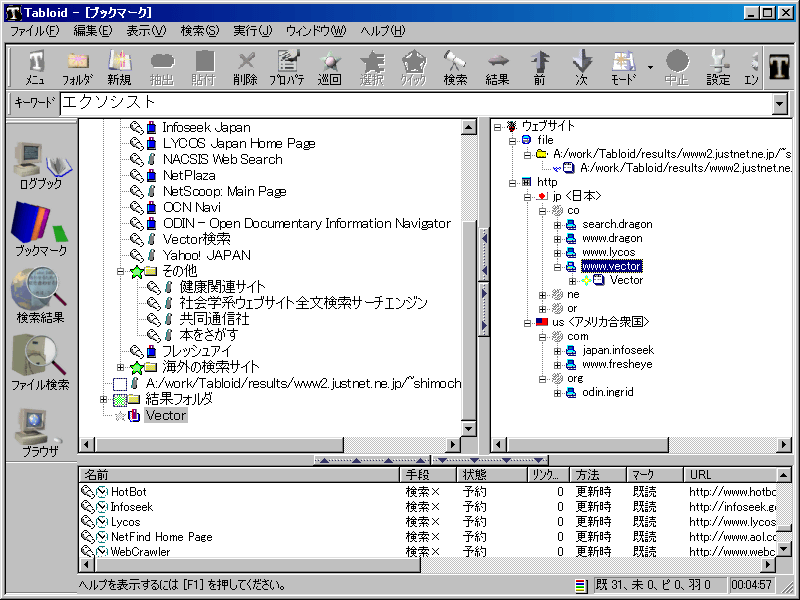Open the 表示(V) menu
This screenshot has height=600, width=800.
tap(146, 31)
